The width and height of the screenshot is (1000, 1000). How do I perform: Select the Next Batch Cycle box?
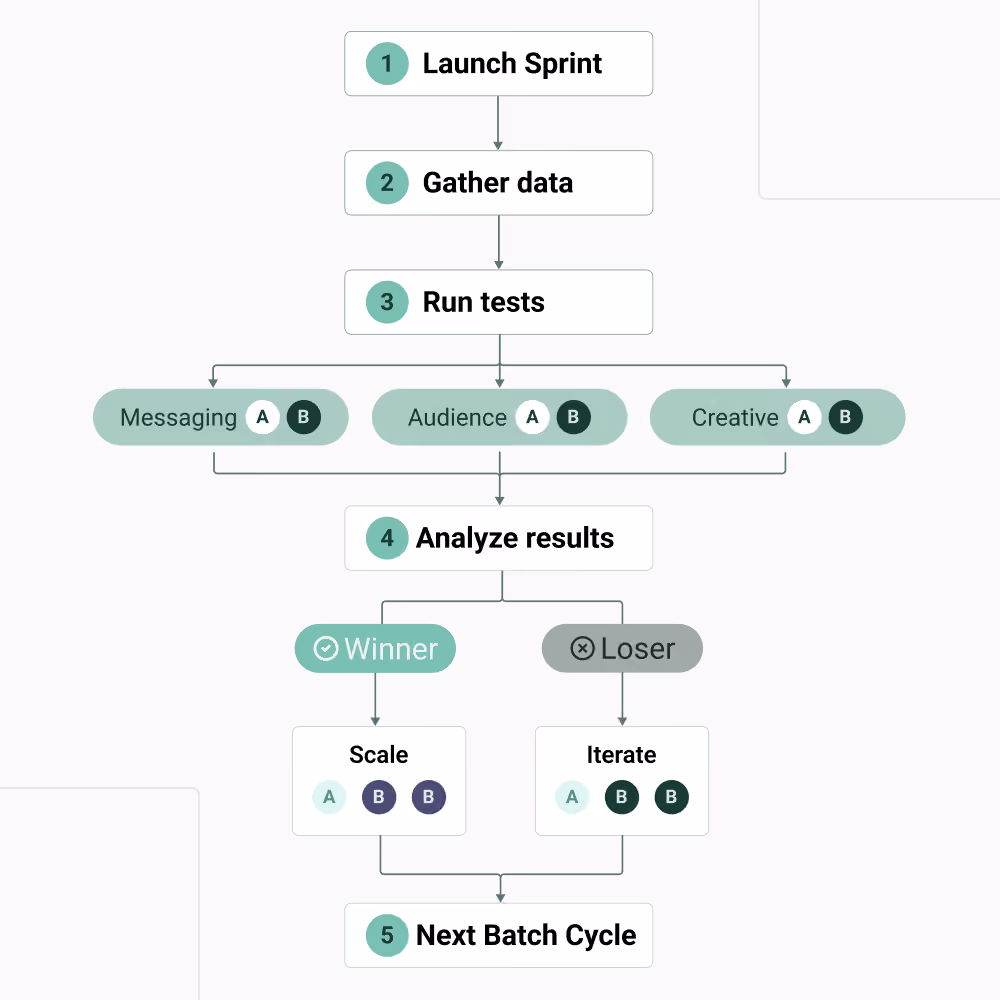point(499,936)
